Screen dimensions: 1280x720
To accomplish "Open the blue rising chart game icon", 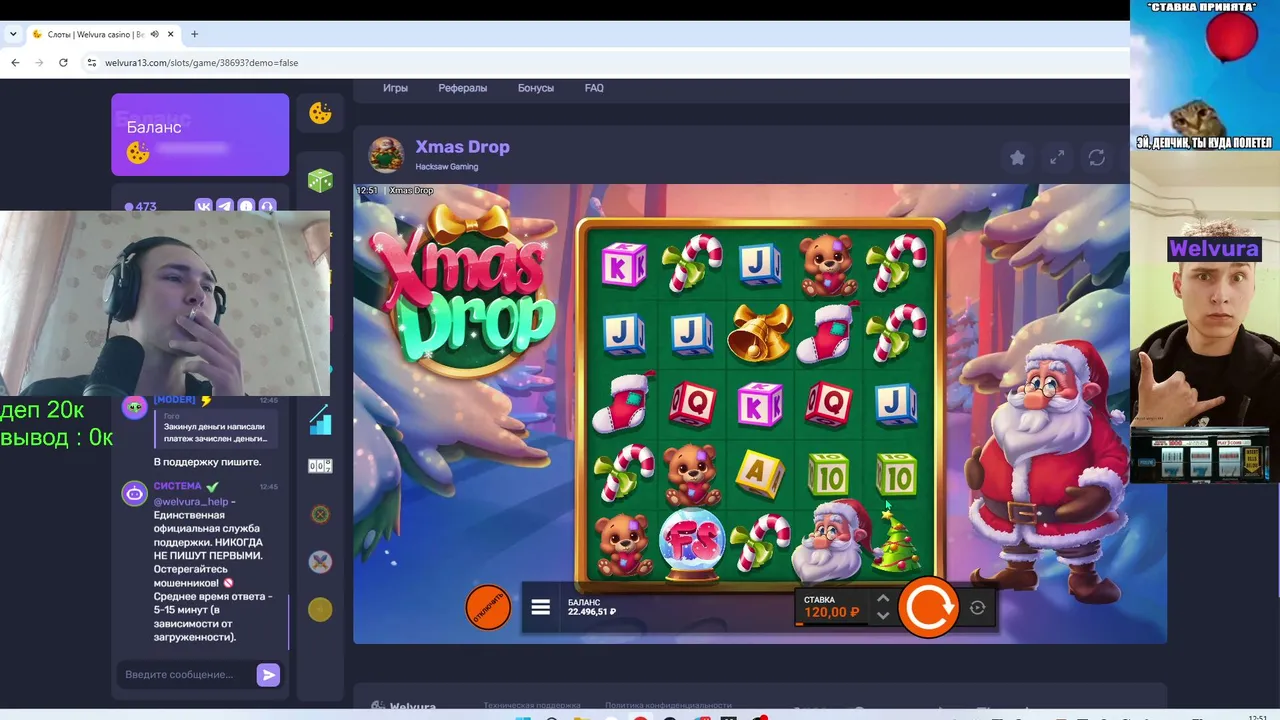I will point(320,420).
